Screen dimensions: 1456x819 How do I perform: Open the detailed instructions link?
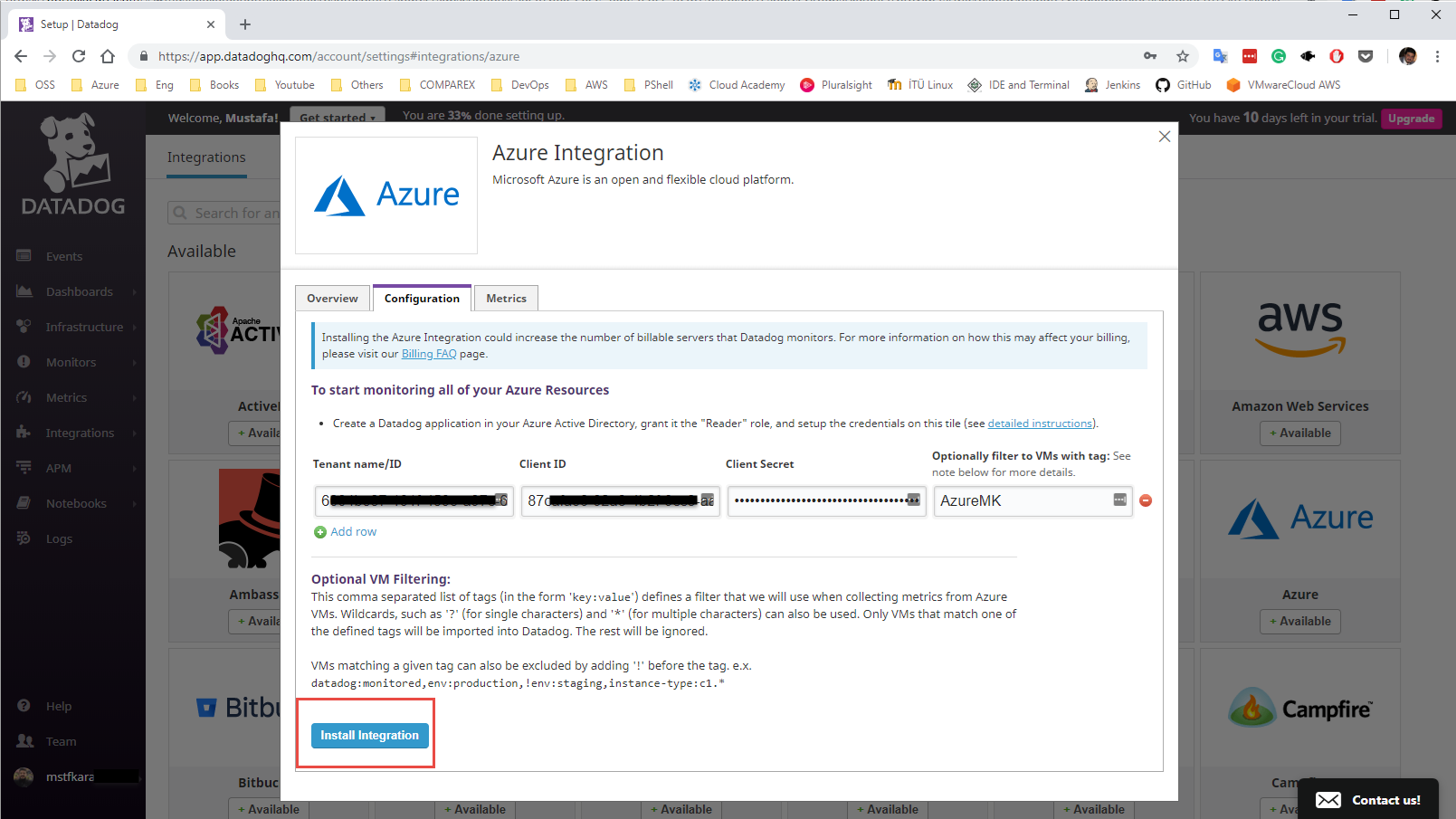click(x=1040, y=424)
